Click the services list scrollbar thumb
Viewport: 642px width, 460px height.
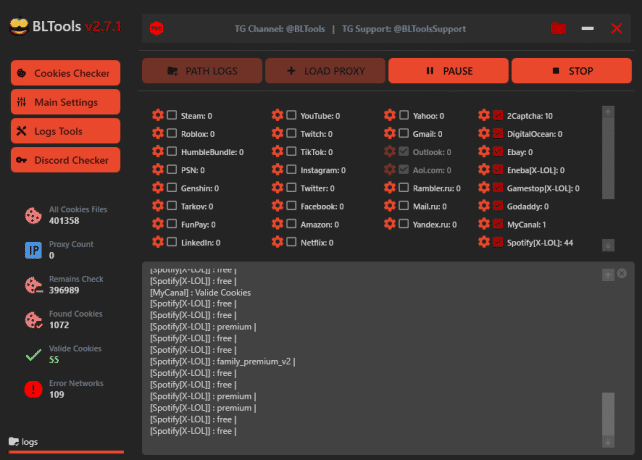[608, 159]
